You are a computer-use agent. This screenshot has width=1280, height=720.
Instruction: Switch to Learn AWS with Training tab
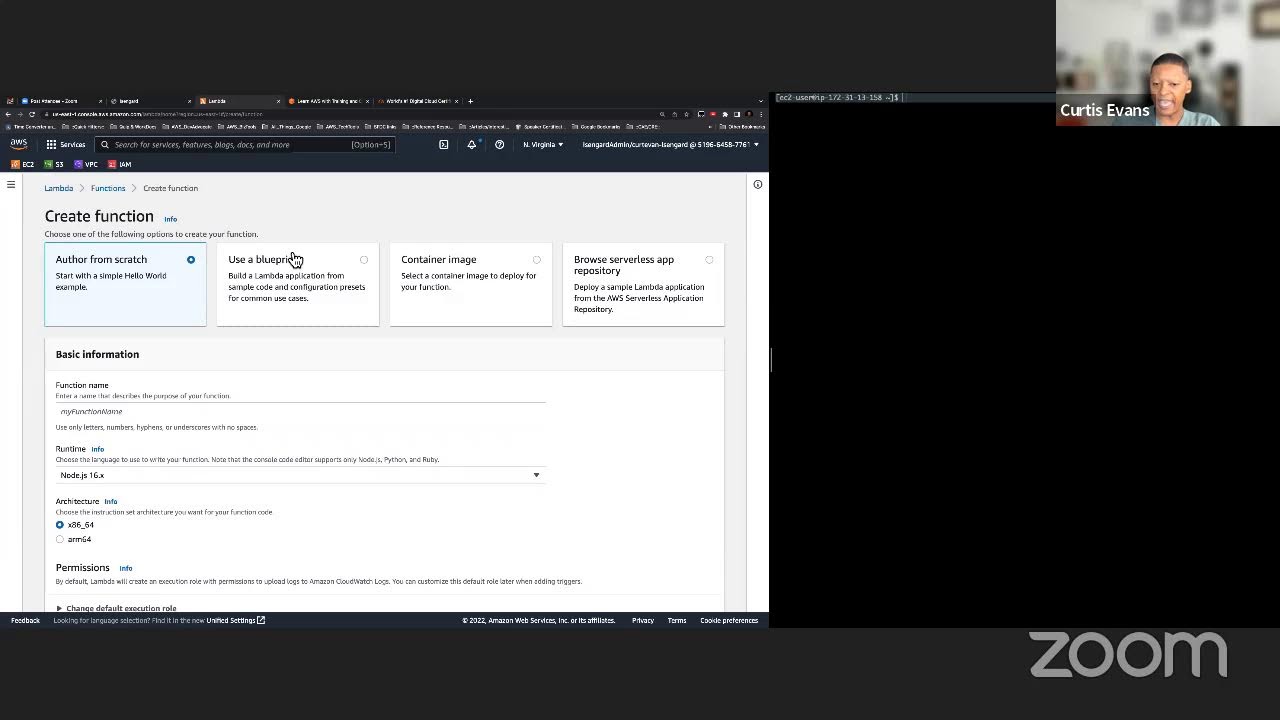point(328,101)
